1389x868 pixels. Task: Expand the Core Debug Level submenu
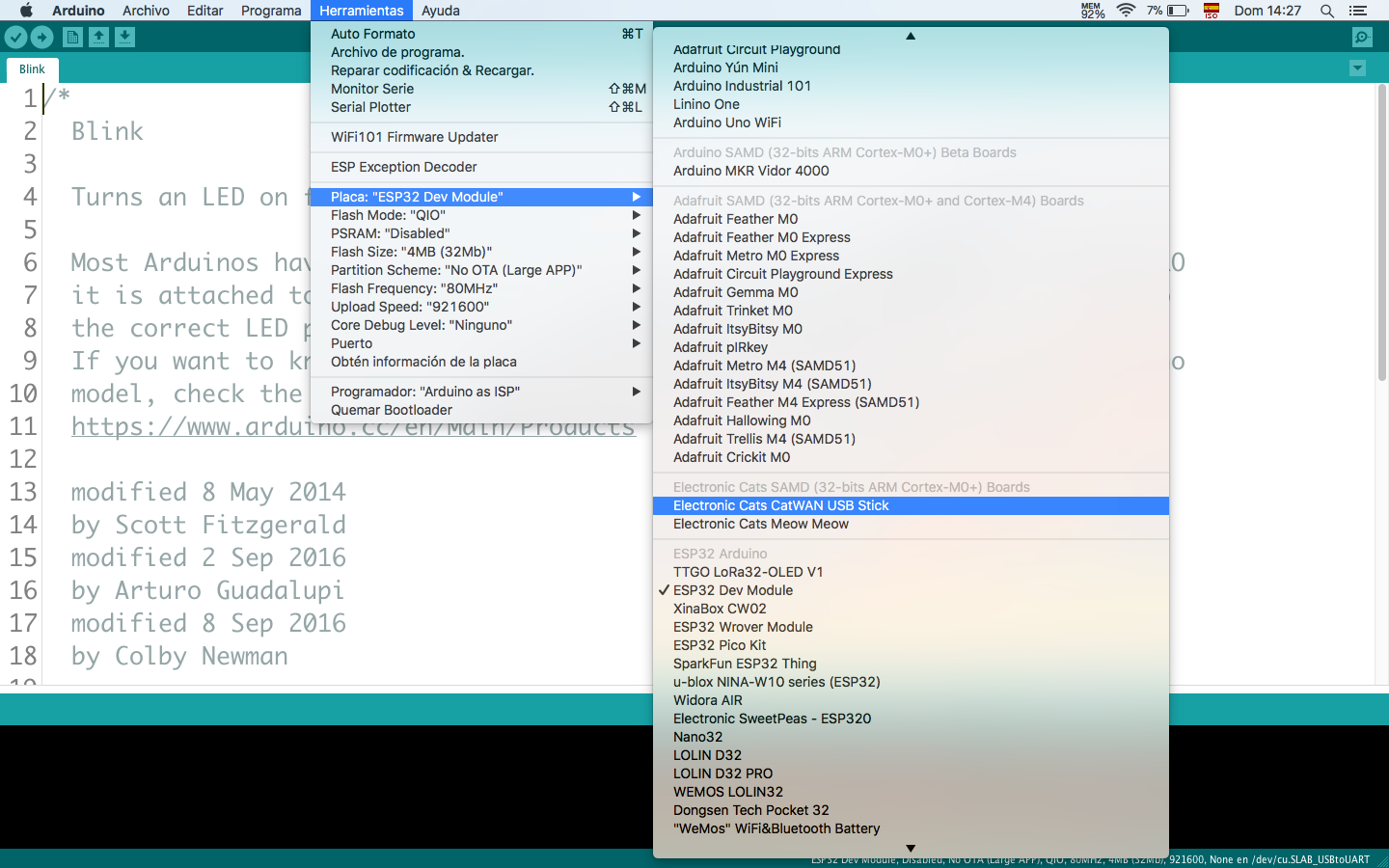coord(481,325)
